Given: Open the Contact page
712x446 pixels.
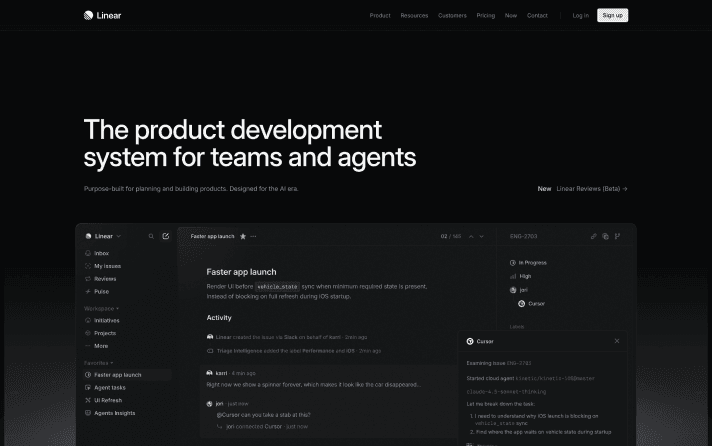Looking at the screenshot, I should 537,15.
